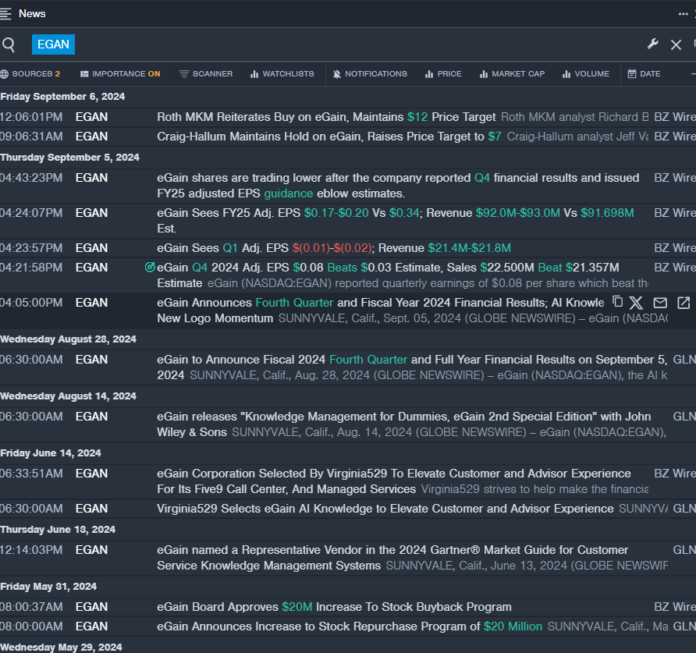Open the Q4 2024 Adj. EPS Beats headline
Viewport: 696px width, 653px height.
pos(388,275)
